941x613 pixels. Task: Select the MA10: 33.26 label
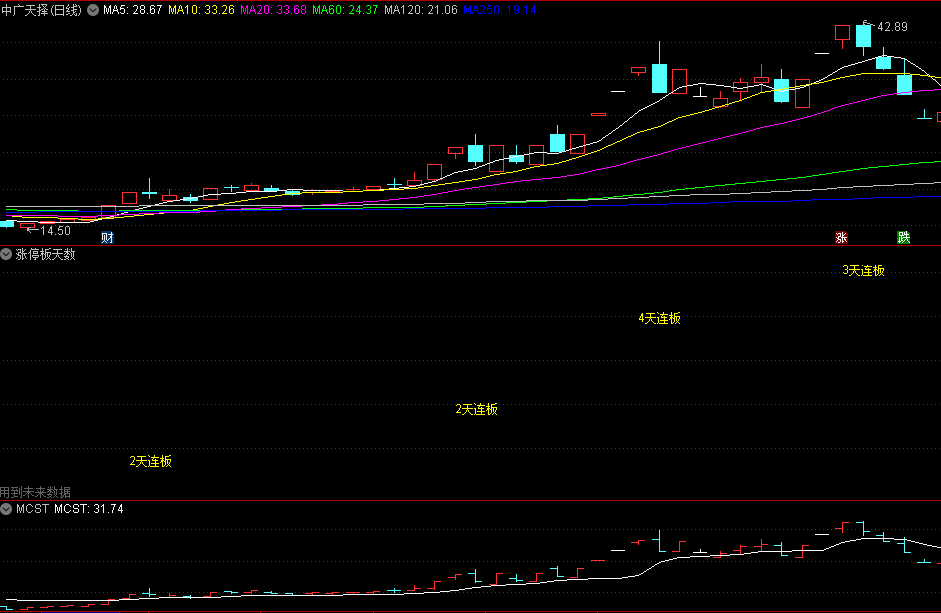201,10
